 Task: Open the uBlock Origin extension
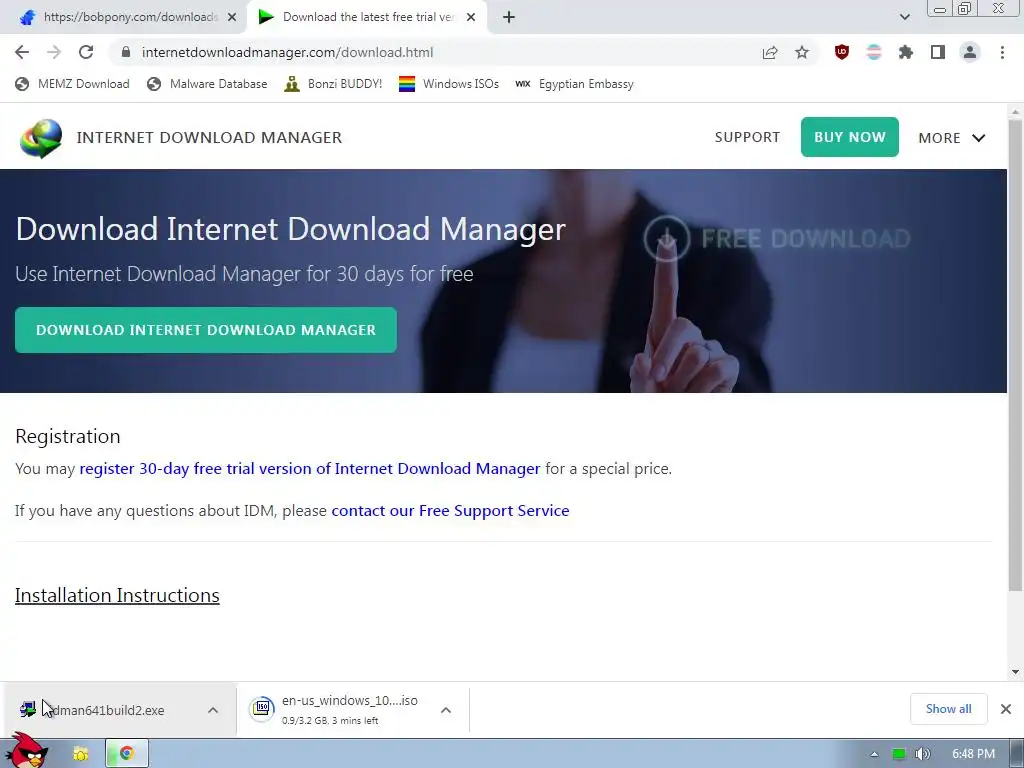pyautogui.click(x=842, y=52)
